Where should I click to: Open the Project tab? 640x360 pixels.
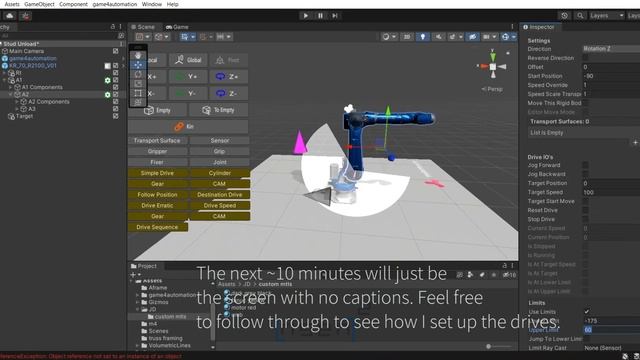144,266
